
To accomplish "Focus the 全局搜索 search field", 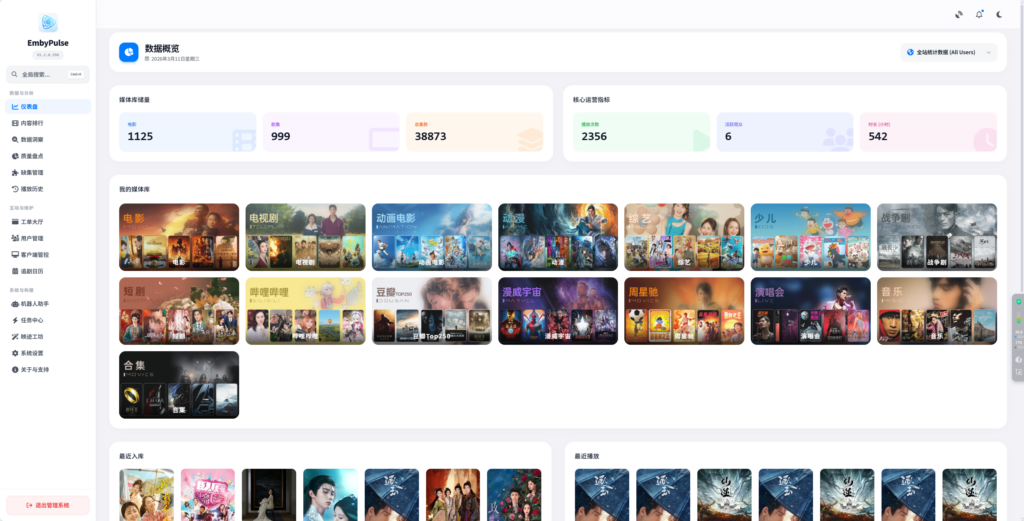I will pos(40,74).
